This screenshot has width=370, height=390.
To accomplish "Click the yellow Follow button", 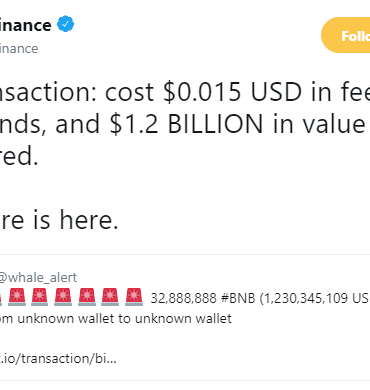I will pyautogui.click(x=346, y=35).
